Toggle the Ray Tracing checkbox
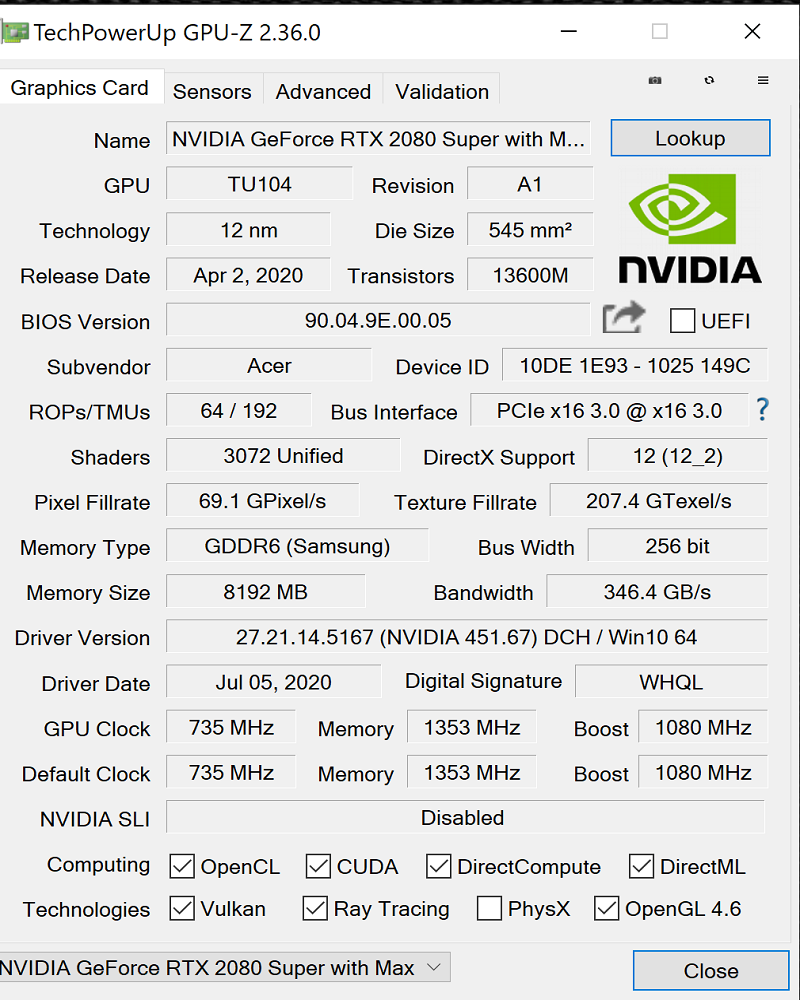Image resolution: width=800 pixels, height=1000 pixels. click(315, 908)
